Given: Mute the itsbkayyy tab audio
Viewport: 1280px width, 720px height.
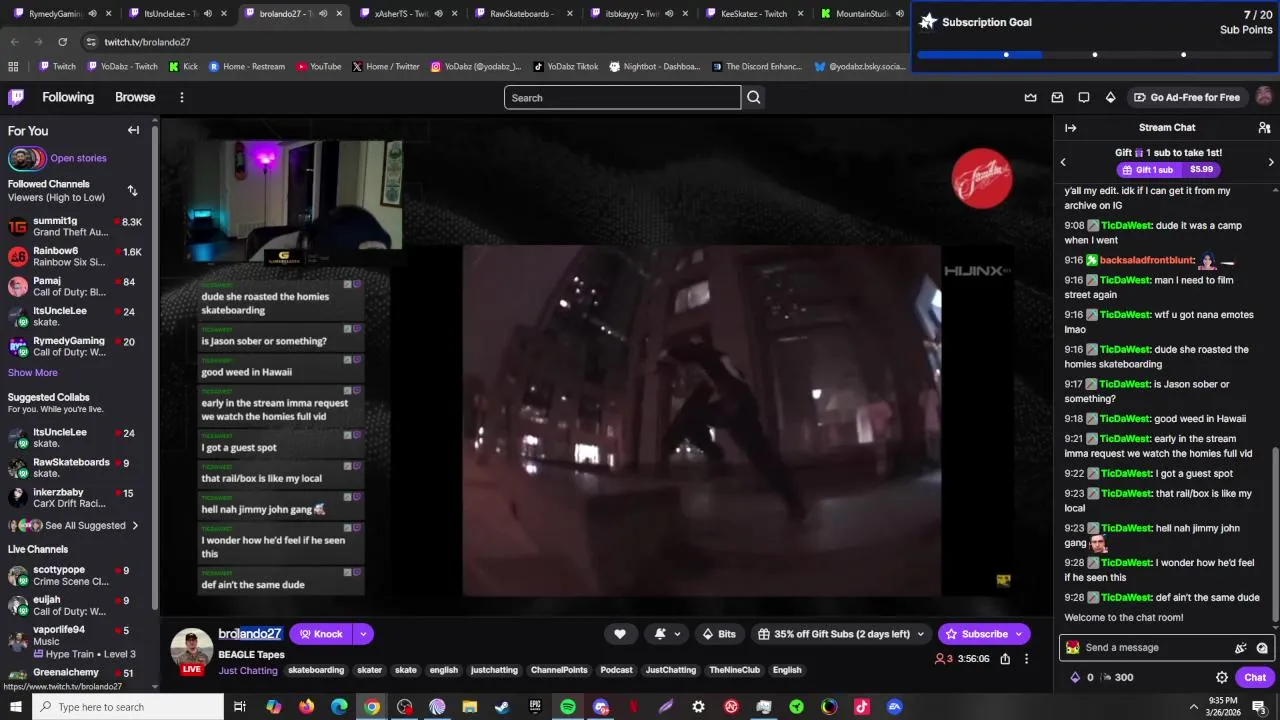Looking at the screenshot, I should 667,14.
